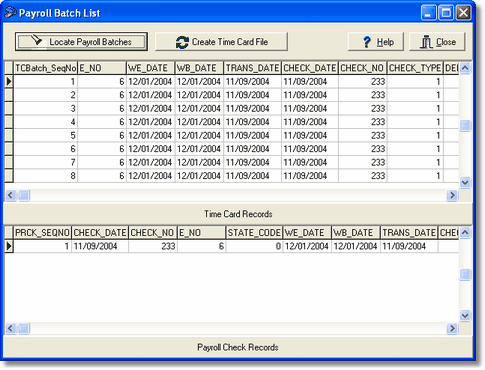The image size is (485, 370).
Task: Click WB_DATE cell in batch row 1
Action: pos(199,81)
